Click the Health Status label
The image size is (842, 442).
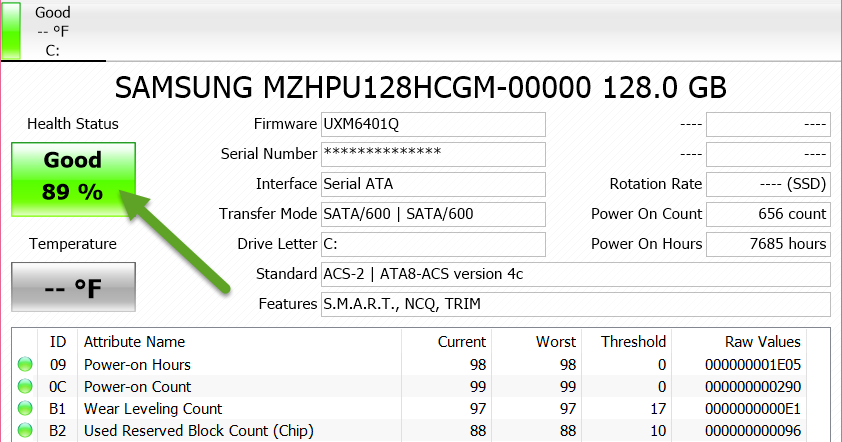73,124
